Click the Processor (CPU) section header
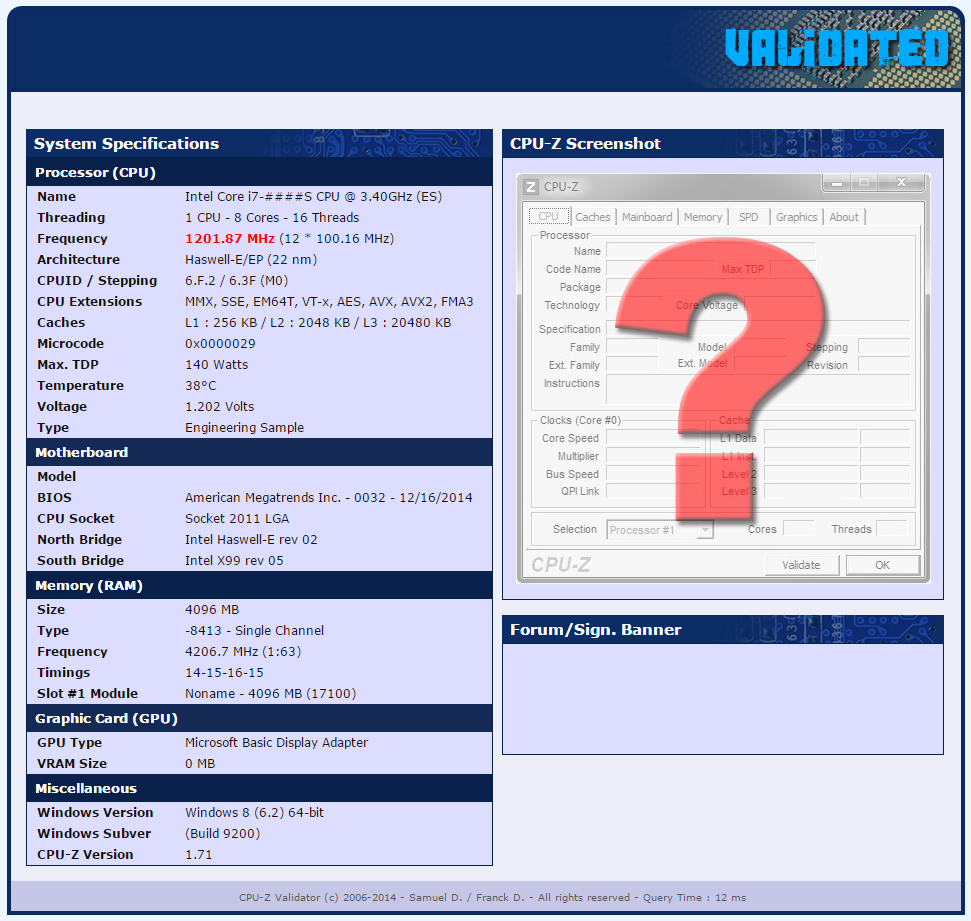971x921 pixels. click(x=259, y=173)
